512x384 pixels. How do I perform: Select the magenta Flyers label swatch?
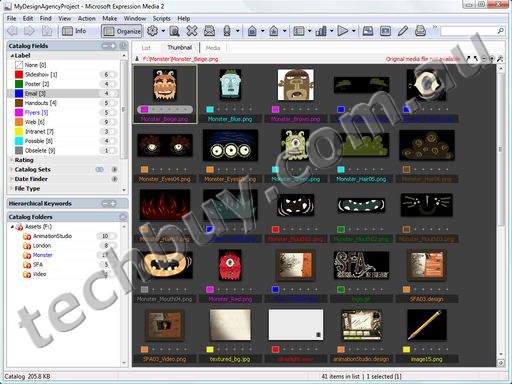click(19, 112)
